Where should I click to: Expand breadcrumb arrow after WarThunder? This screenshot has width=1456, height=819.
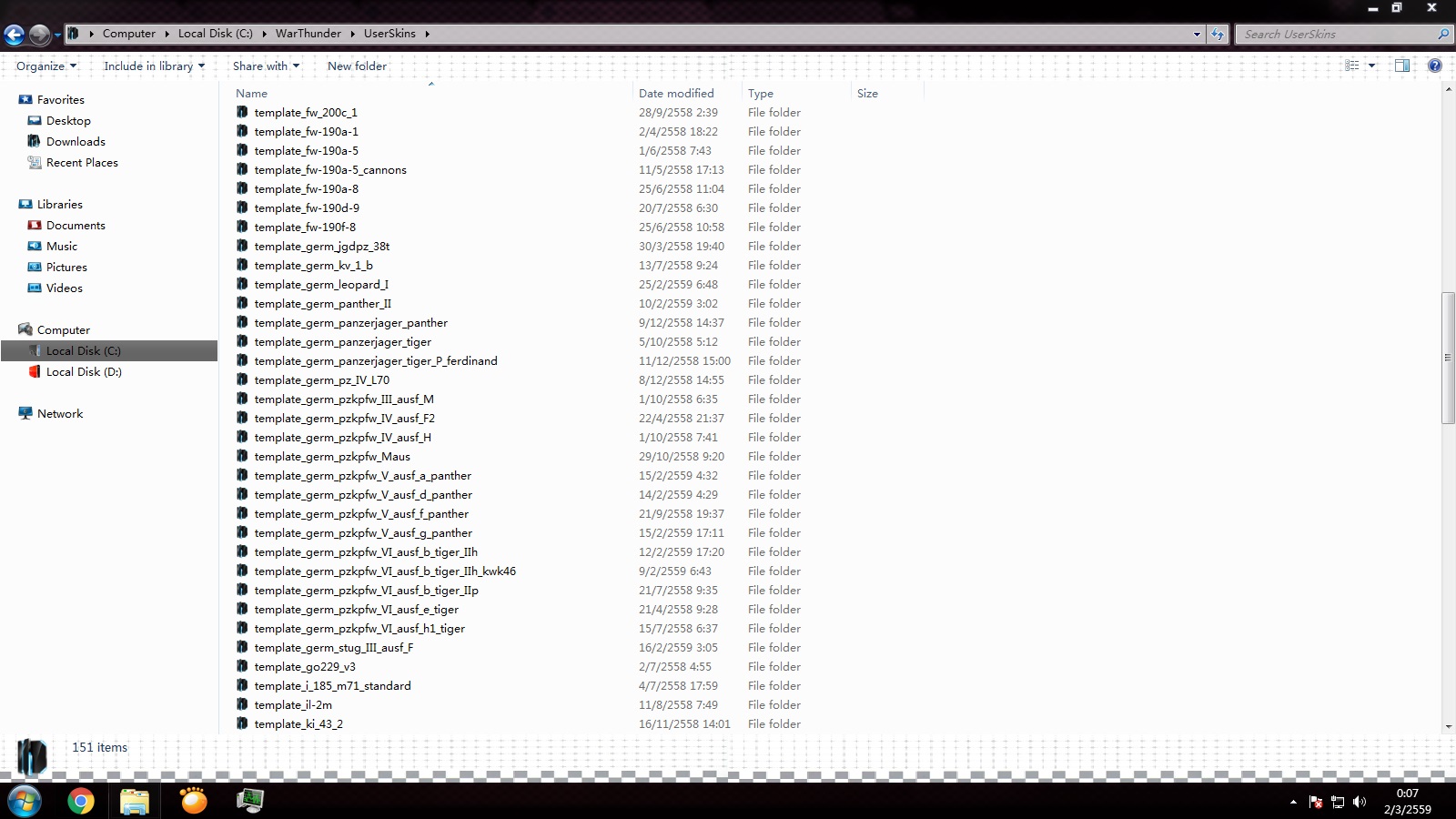click(352, 35)
